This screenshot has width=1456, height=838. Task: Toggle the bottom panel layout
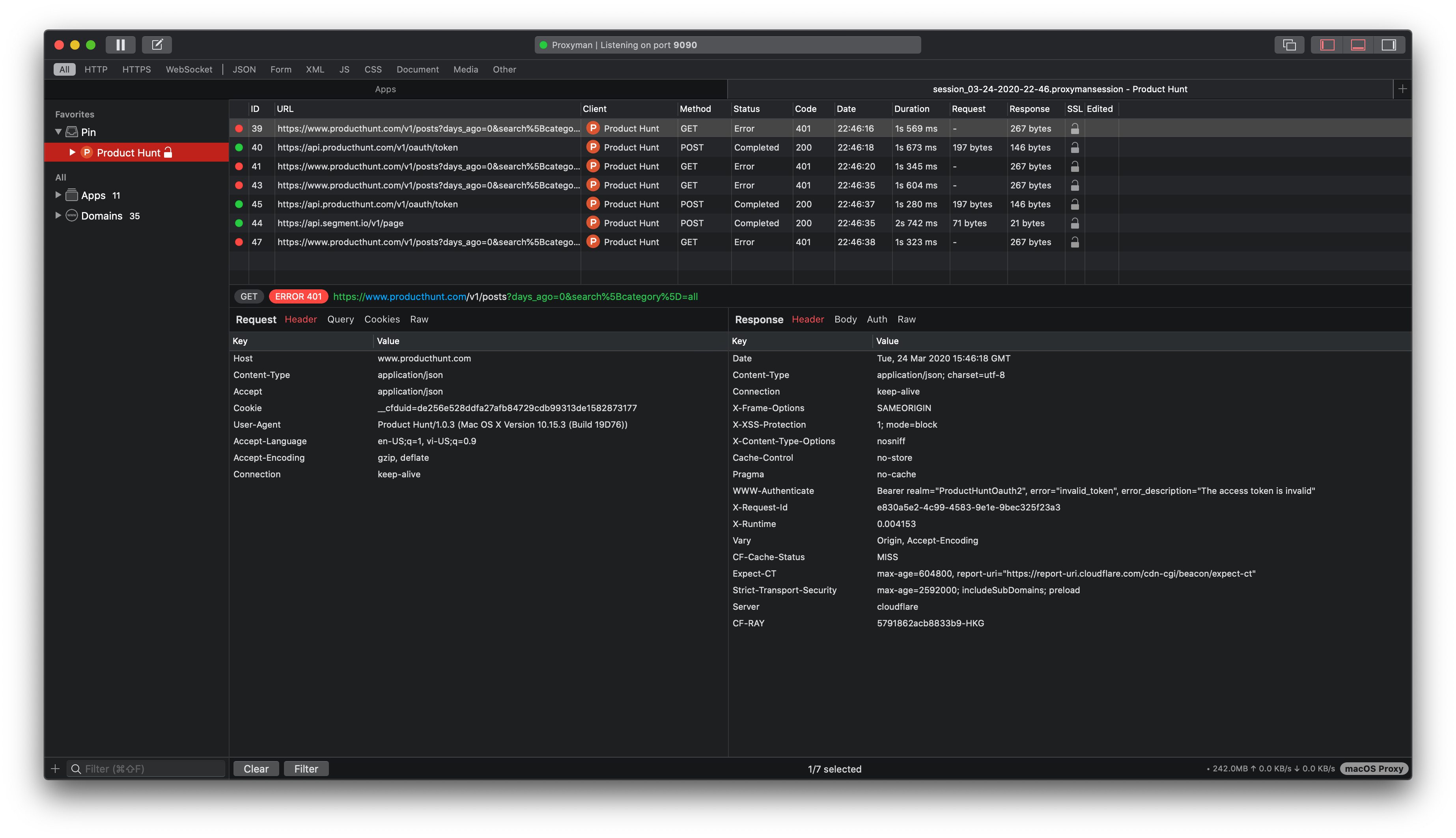1357,44
